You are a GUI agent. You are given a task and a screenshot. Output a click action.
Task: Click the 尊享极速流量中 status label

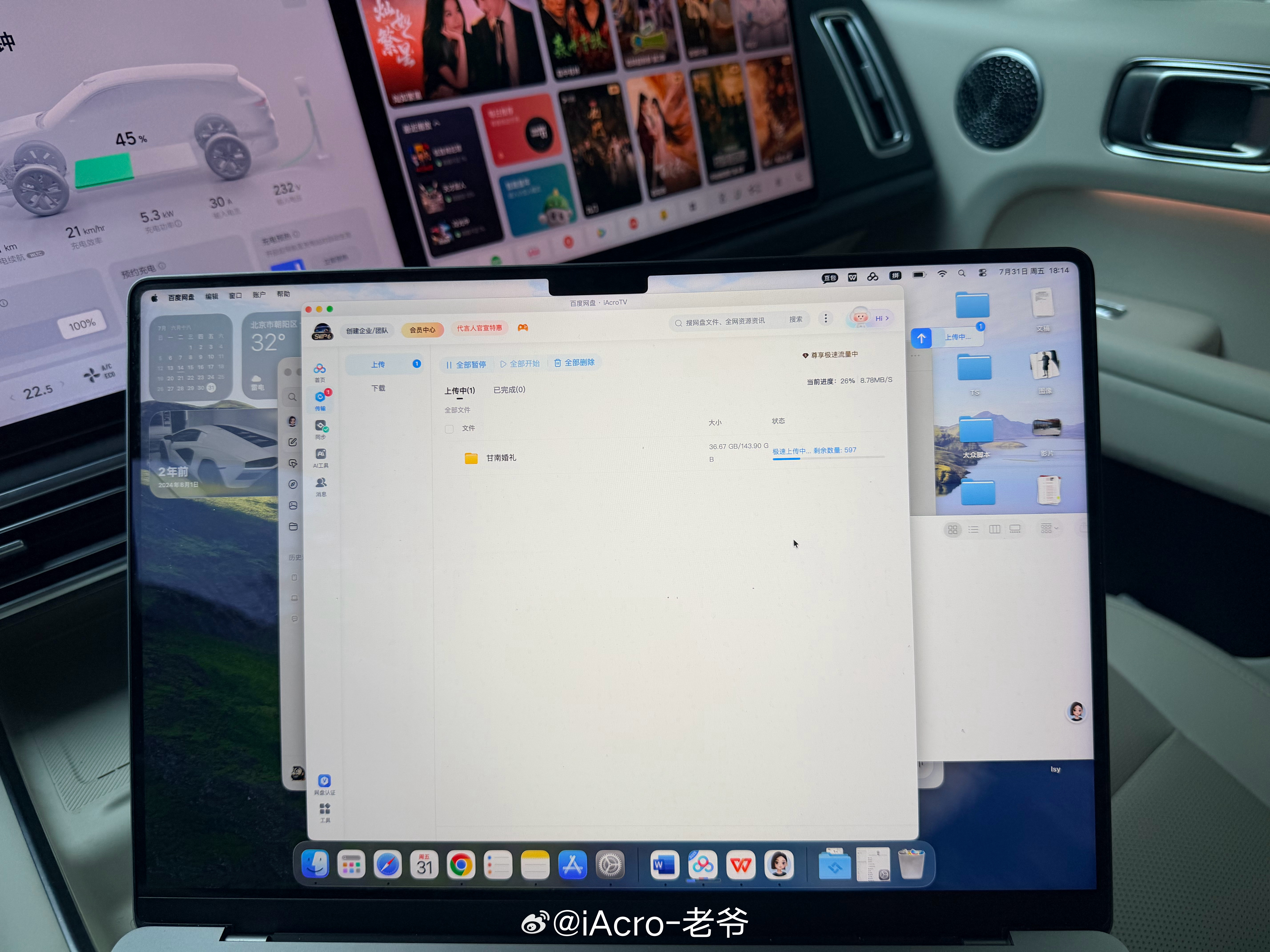click(830, 355)
